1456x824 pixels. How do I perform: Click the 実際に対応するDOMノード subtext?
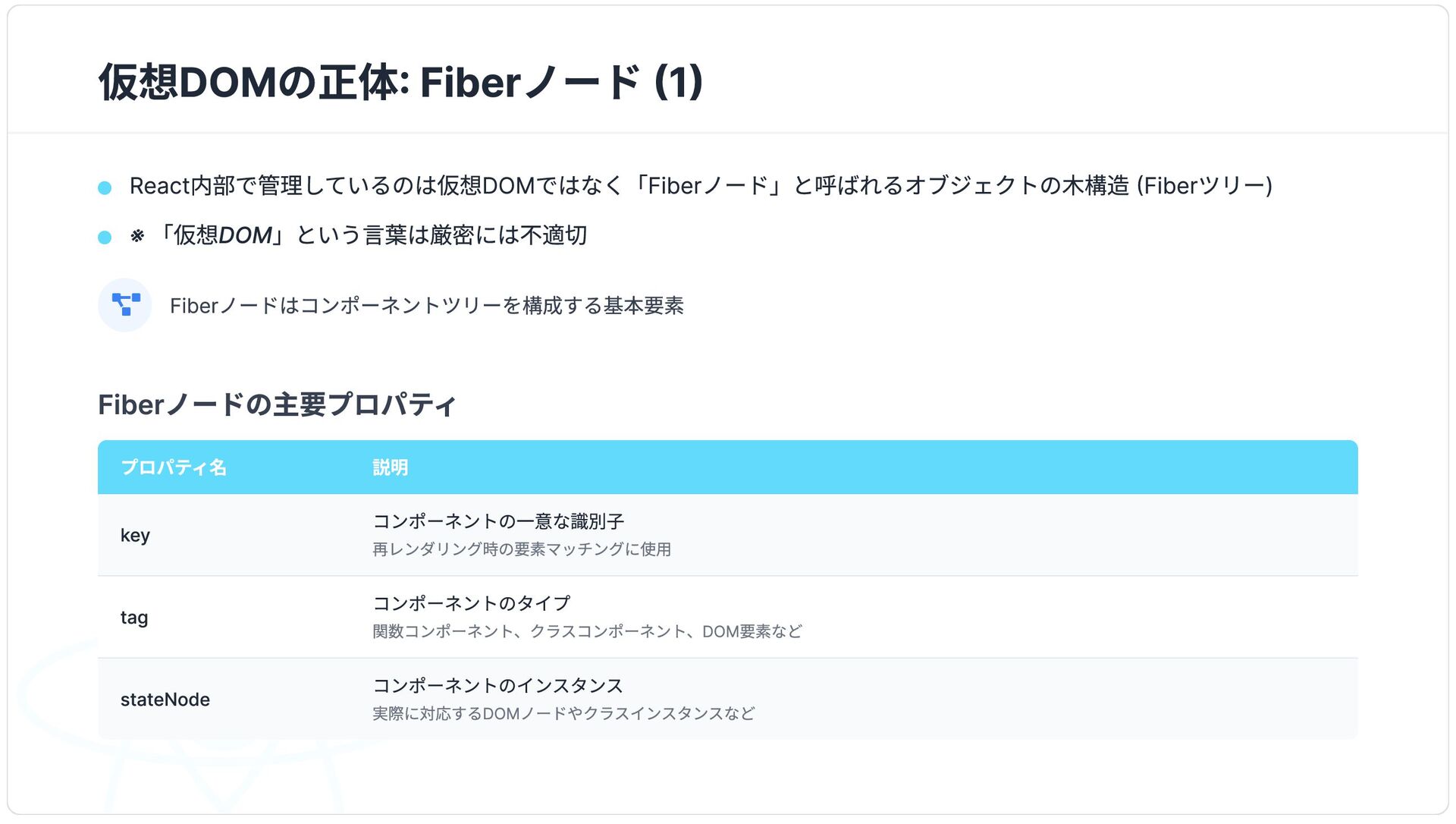pyautogui.click(x=563, y=713)
